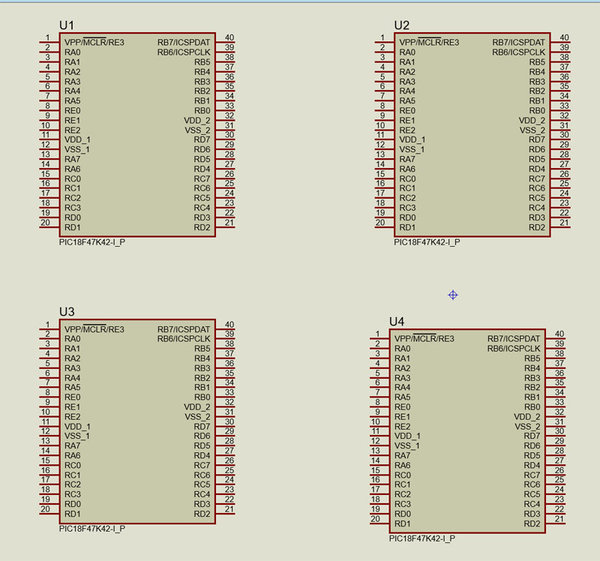Screen dimensions: 600x561
Task: Click the RB0 pin label on U1
Action: 202,111
